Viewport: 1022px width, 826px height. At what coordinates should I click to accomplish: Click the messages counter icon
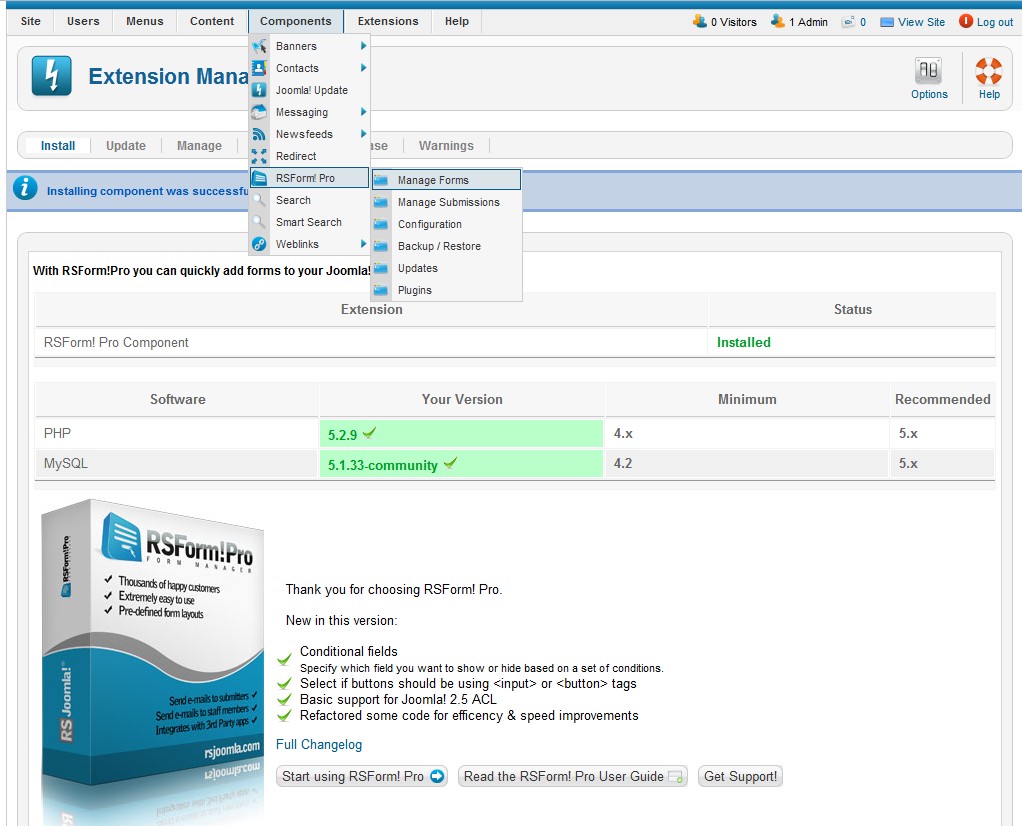click(848, 22)
